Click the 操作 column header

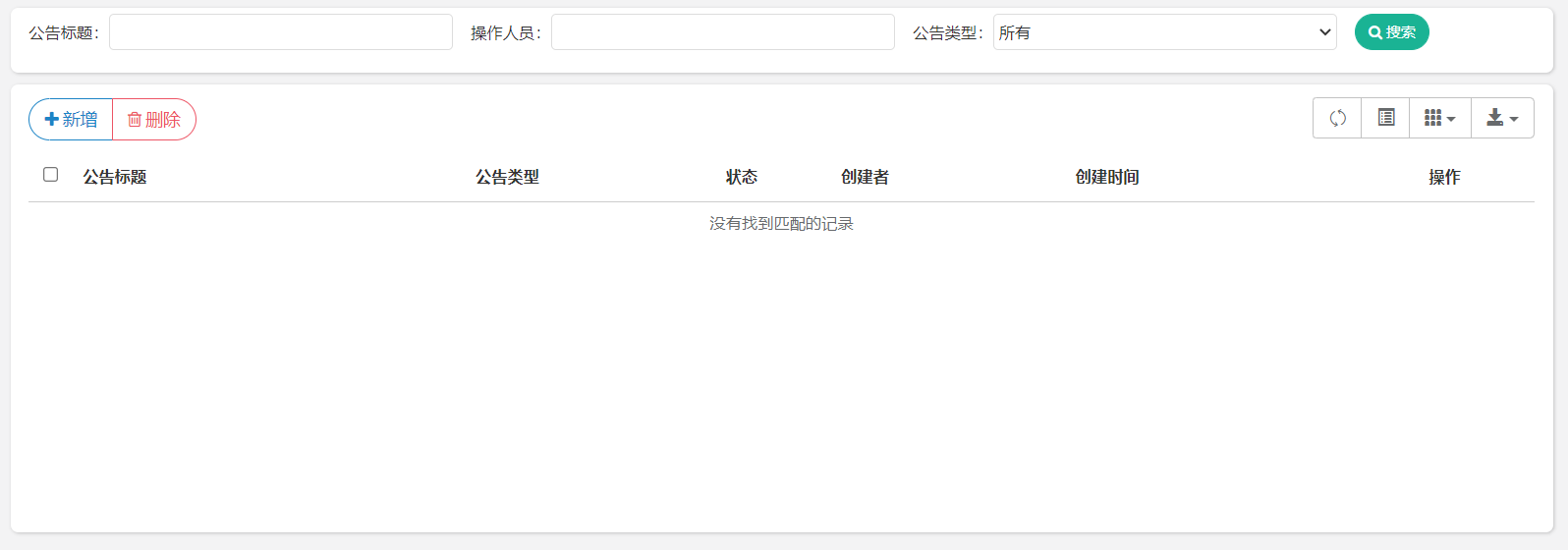1444,177
